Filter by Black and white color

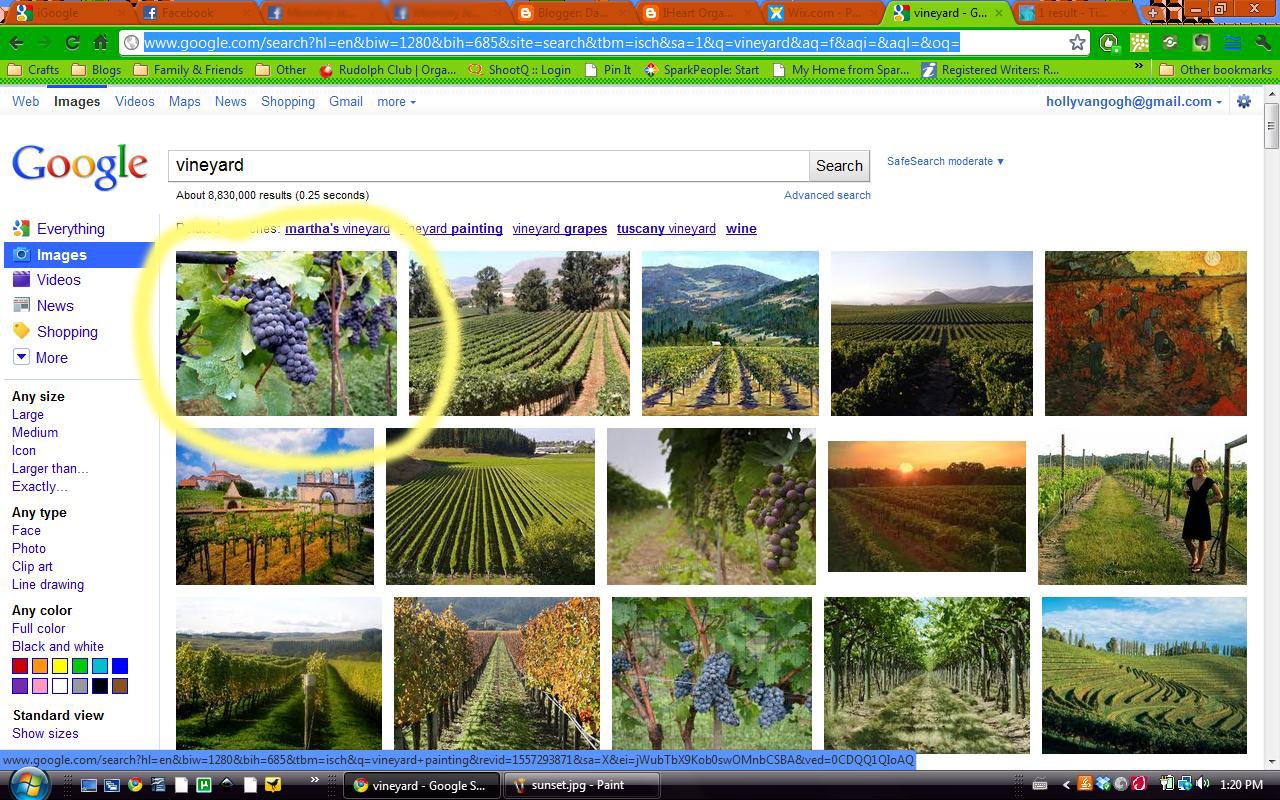click(x=58, y=647)
